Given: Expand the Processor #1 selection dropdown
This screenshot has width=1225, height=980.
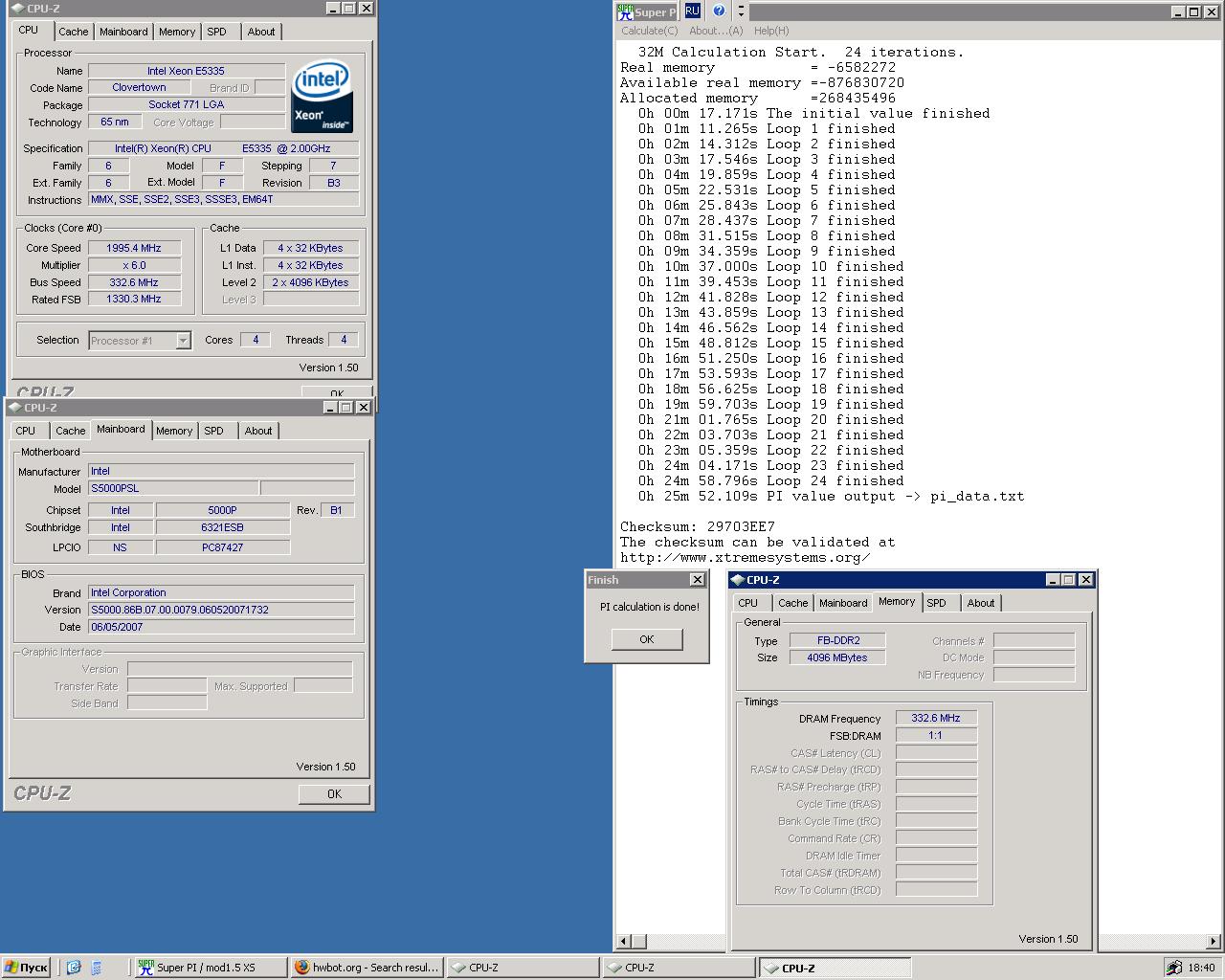Looking at the screenshot, I should [x=183, y=341].
